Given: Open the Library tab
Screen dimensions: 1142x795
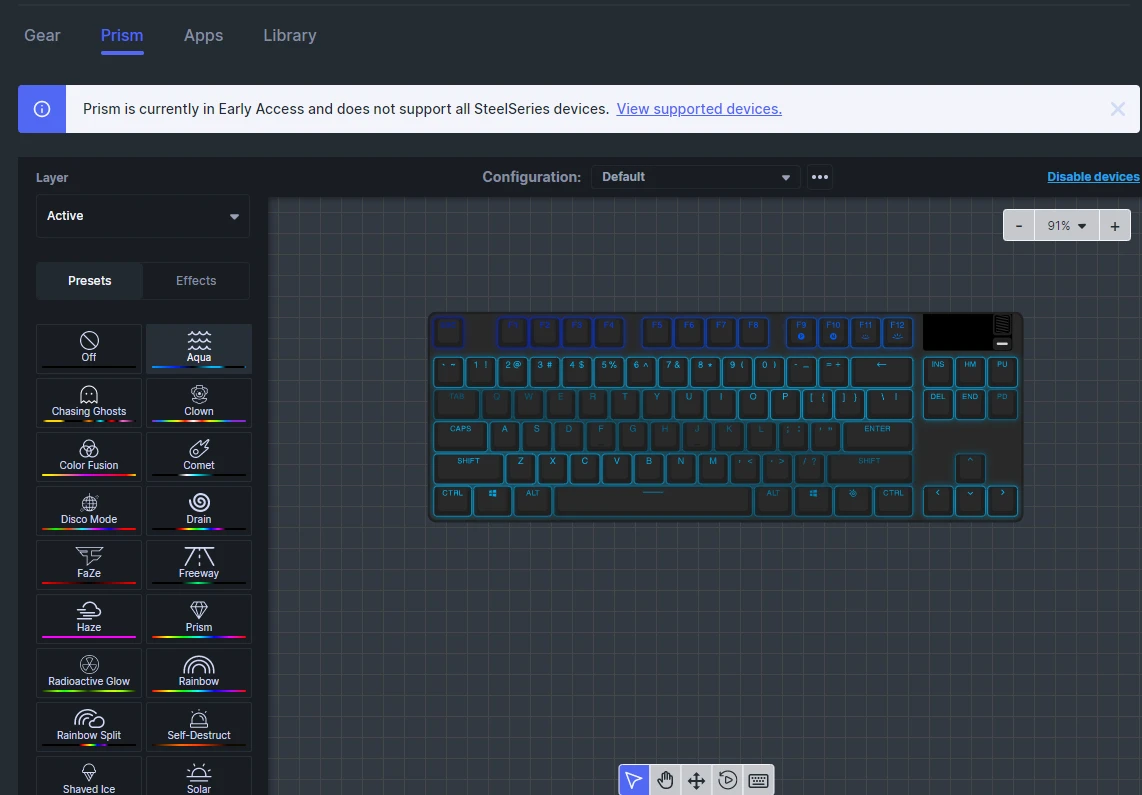Looking at the screenshot, I should coord(290,35).
